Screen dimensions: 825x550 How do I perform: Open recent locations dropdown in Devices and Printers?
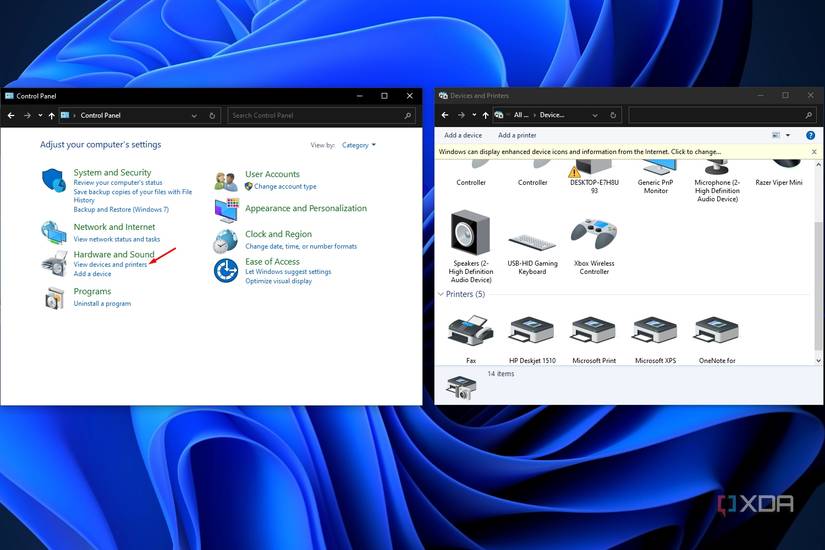474,115
